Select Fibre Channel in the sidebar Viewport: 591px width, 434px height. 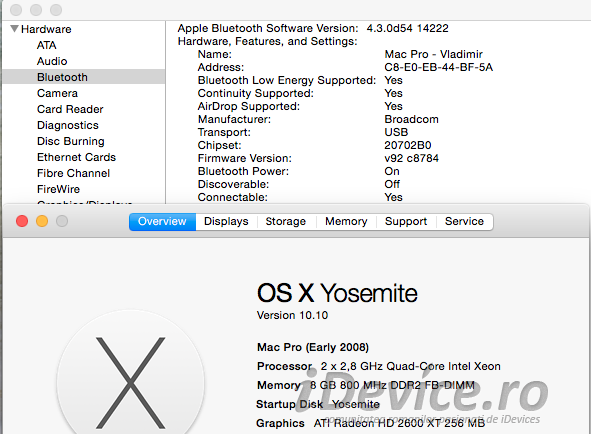(73, 173)
